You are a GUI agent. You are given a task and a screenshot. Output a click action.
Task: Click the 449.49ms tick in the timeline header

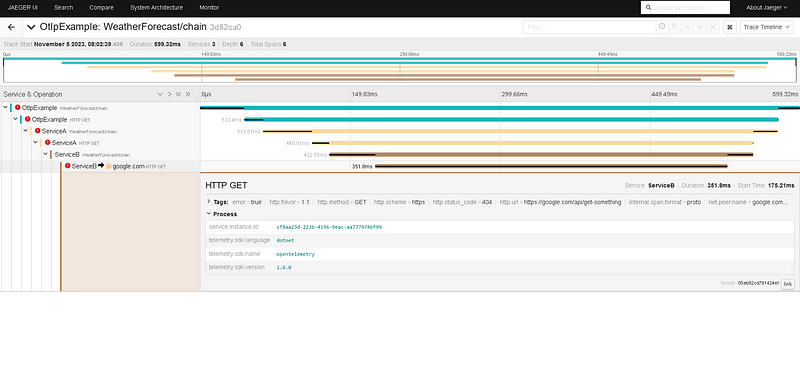point(665,94)
